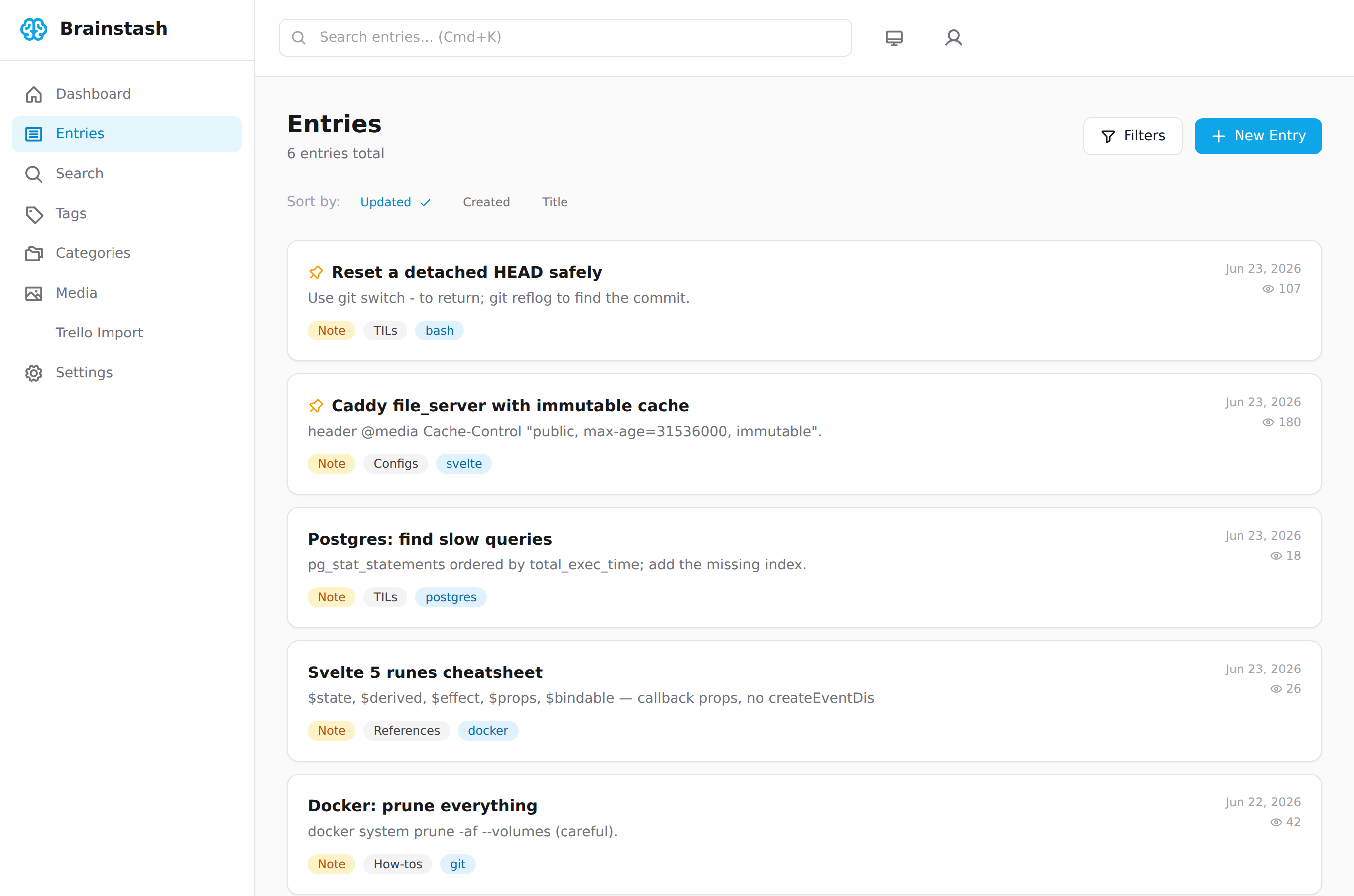Select Entries in the sidebar
This screenshot has width=1354, height=896.
127,134
